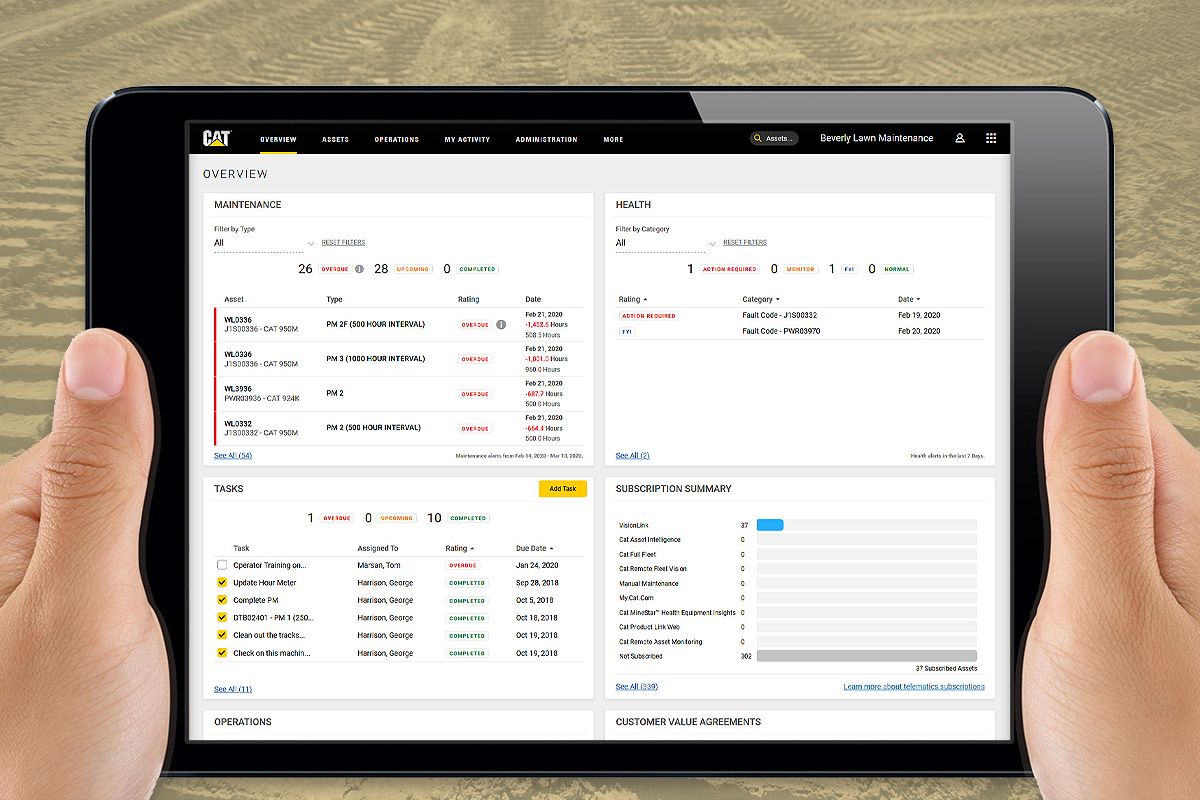Expand Maintenance Filter by Type dropdown
The height and width of the screenshot is (800, 1200).
(x=310, y=243)
